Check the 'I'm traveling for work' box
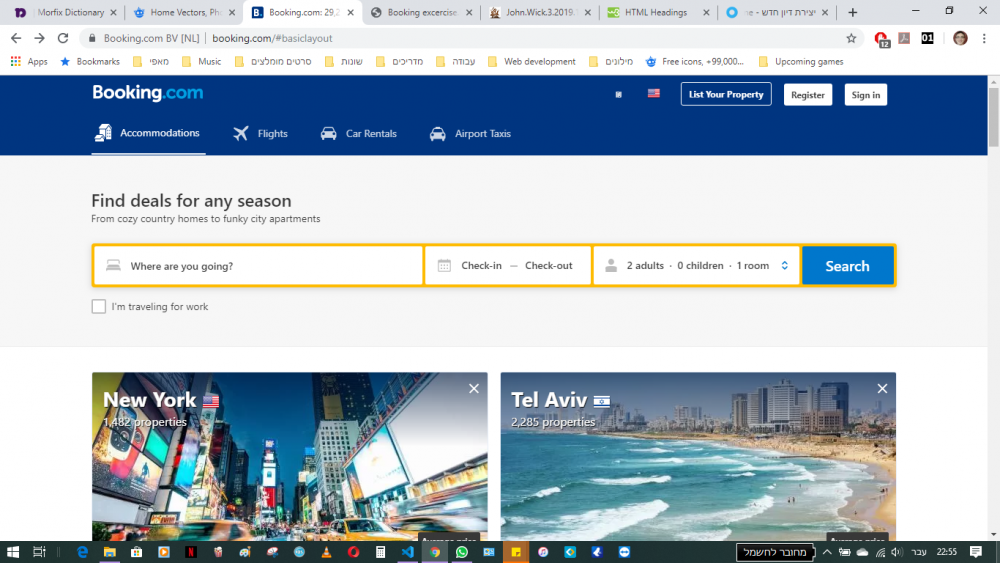Screen dimensions: 1000x563 coord(98,307)
